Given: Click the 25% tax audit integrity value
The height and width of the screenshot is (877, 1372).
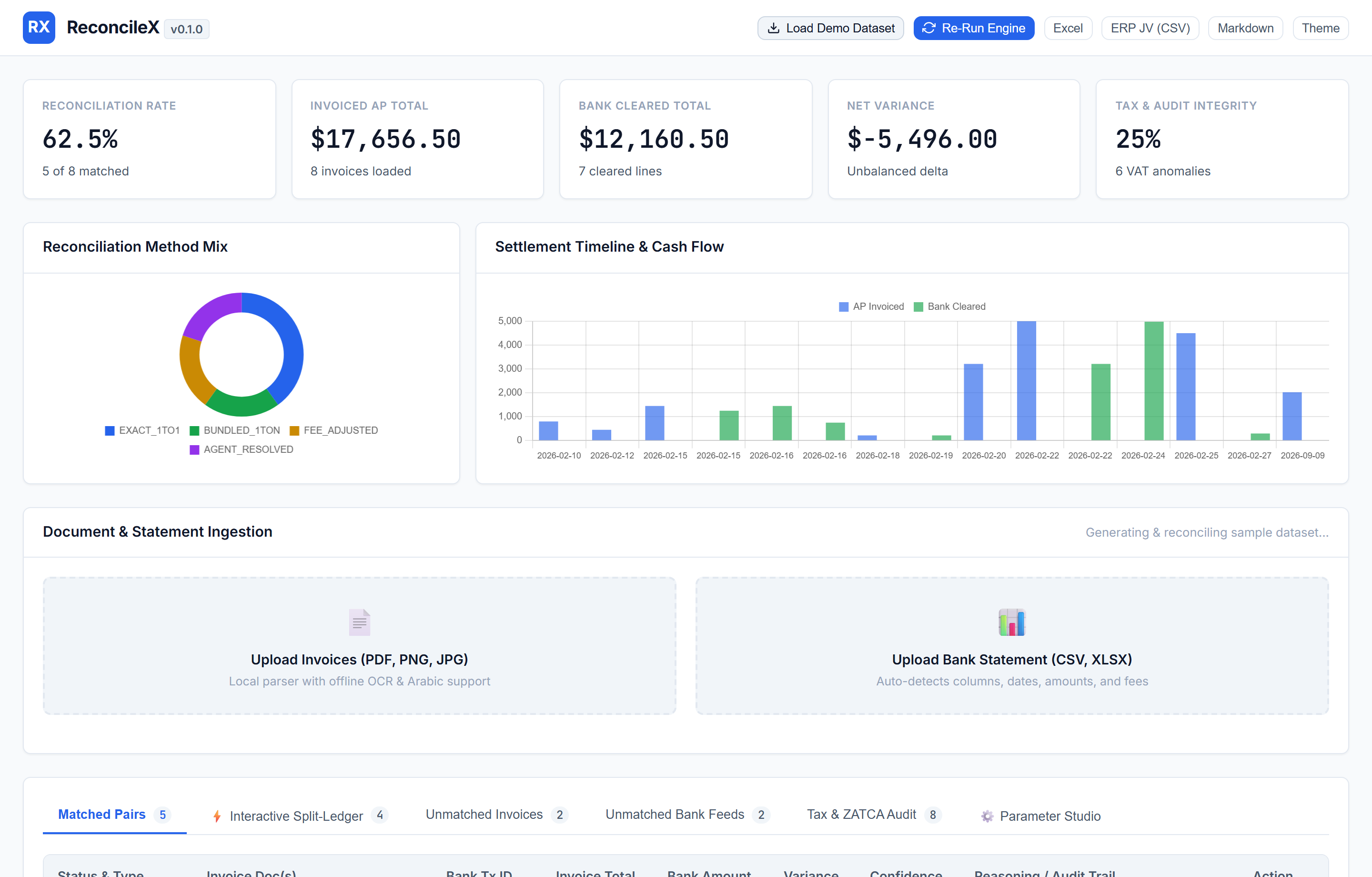Looking at the screenshot, I should coord(1138,139).
